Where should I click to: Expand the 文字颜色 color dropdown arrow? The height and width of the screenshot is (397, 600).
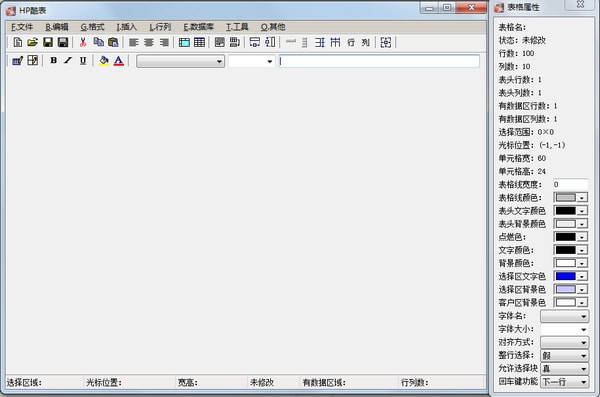[x=582, y=250]
